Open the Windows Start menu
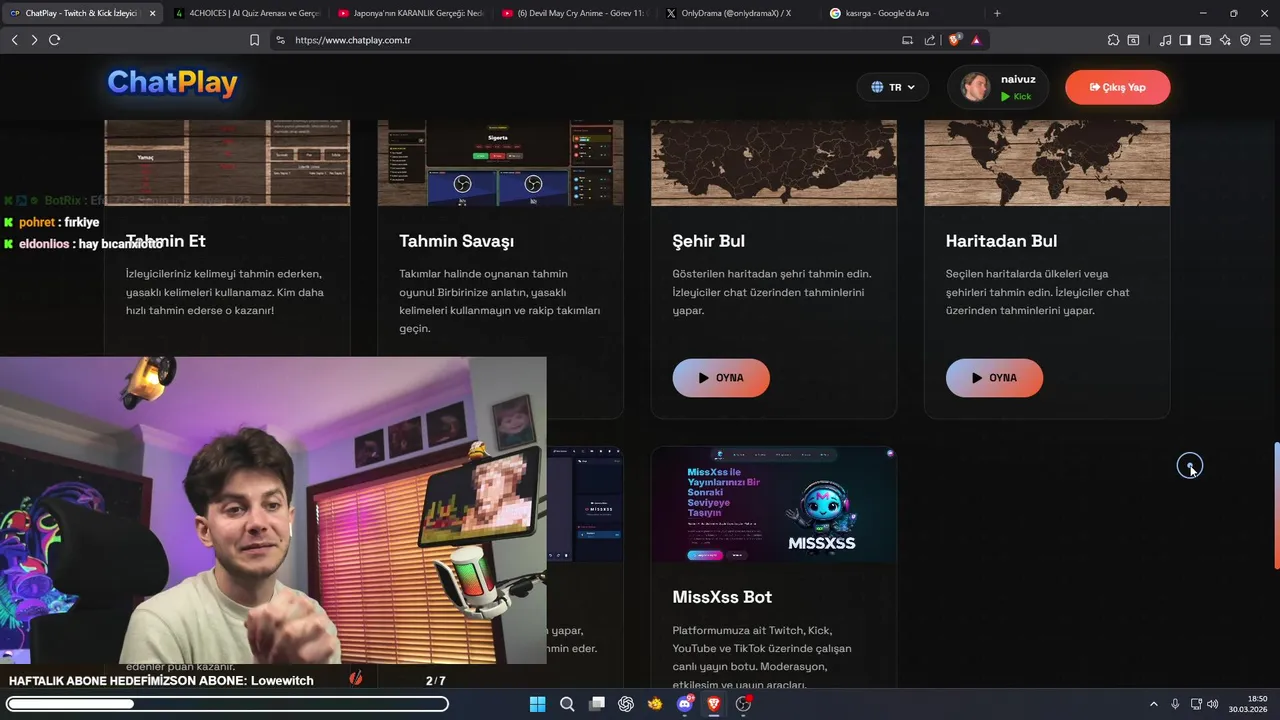Image resolution: width=1280 pixels, height=720 pixels. pos(537,704)
